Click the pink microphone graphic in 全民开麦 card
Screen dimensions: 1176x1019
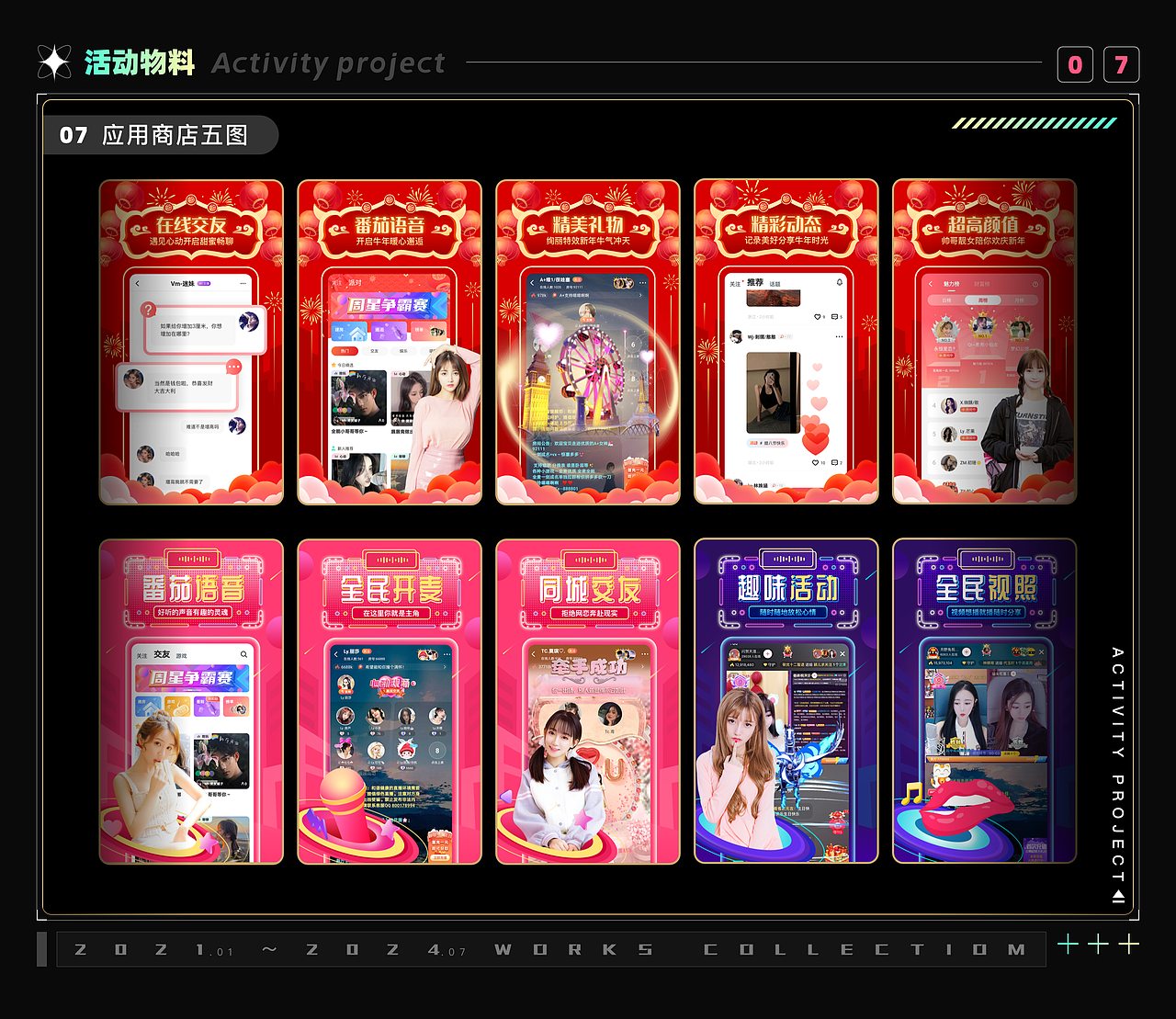tap(345, 805)
